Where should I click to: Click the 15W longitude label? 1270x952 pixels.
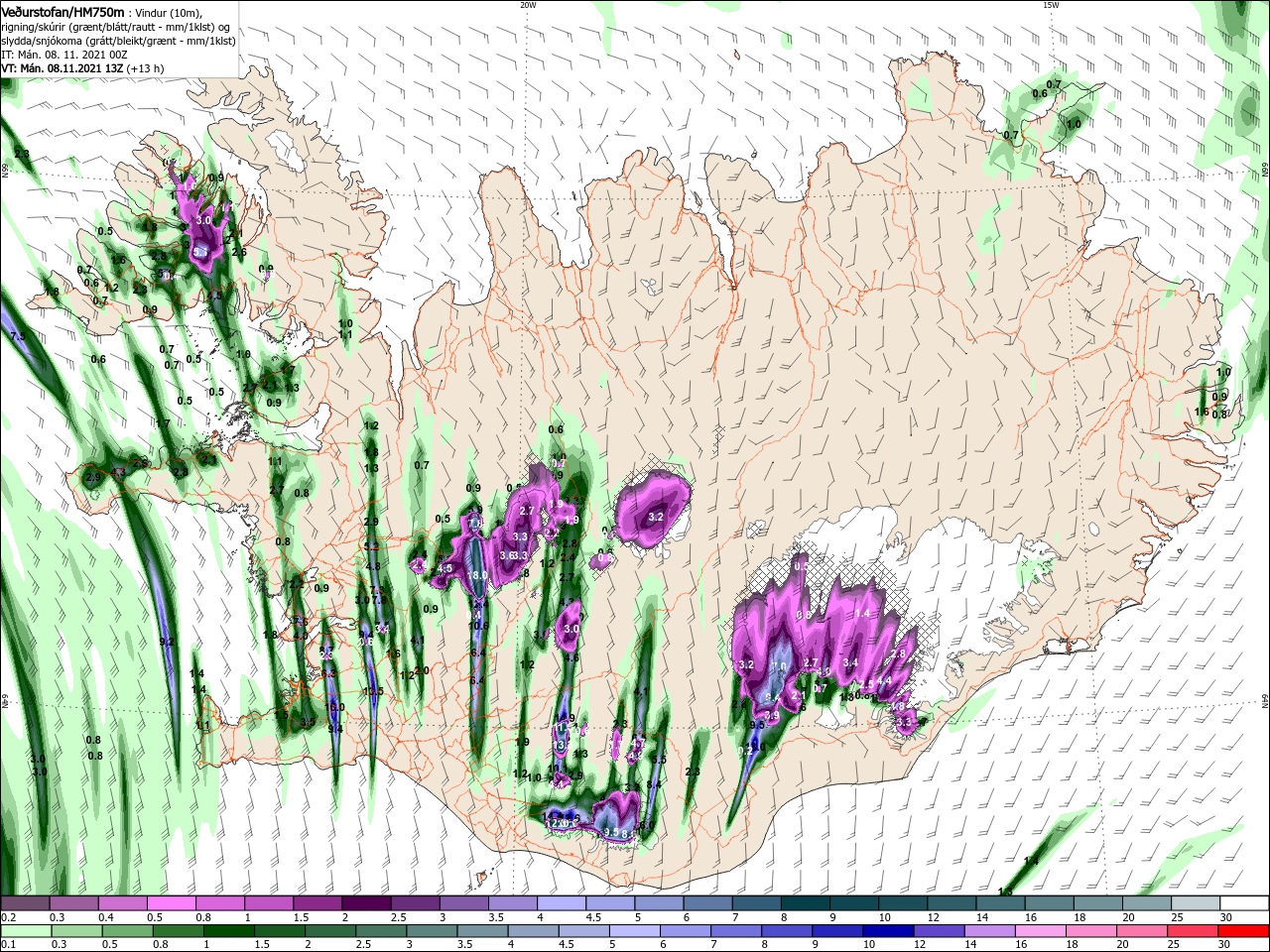click(x=1051, y=5)
